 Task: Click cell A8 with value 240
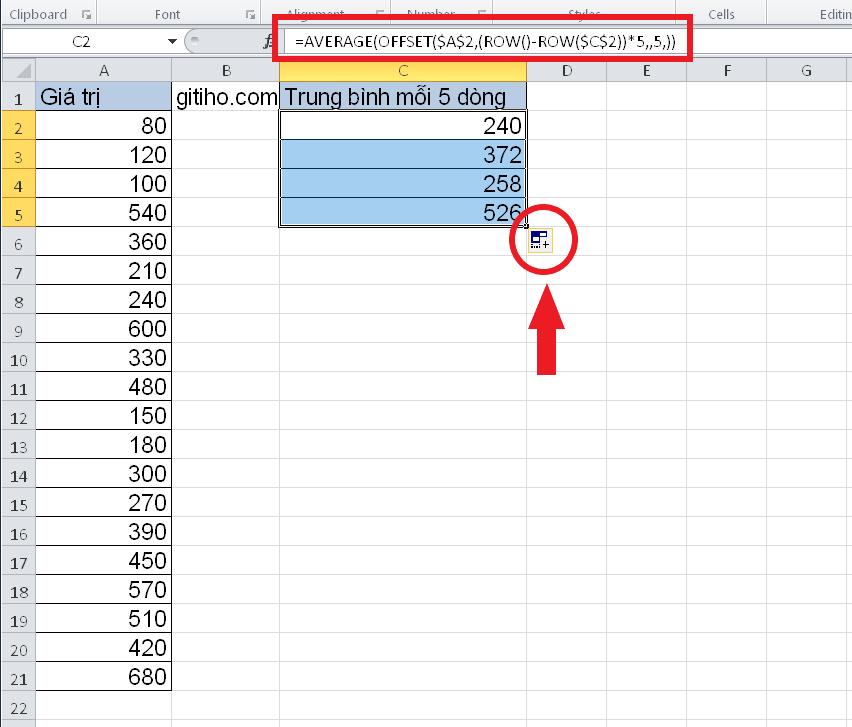point(104,299)
